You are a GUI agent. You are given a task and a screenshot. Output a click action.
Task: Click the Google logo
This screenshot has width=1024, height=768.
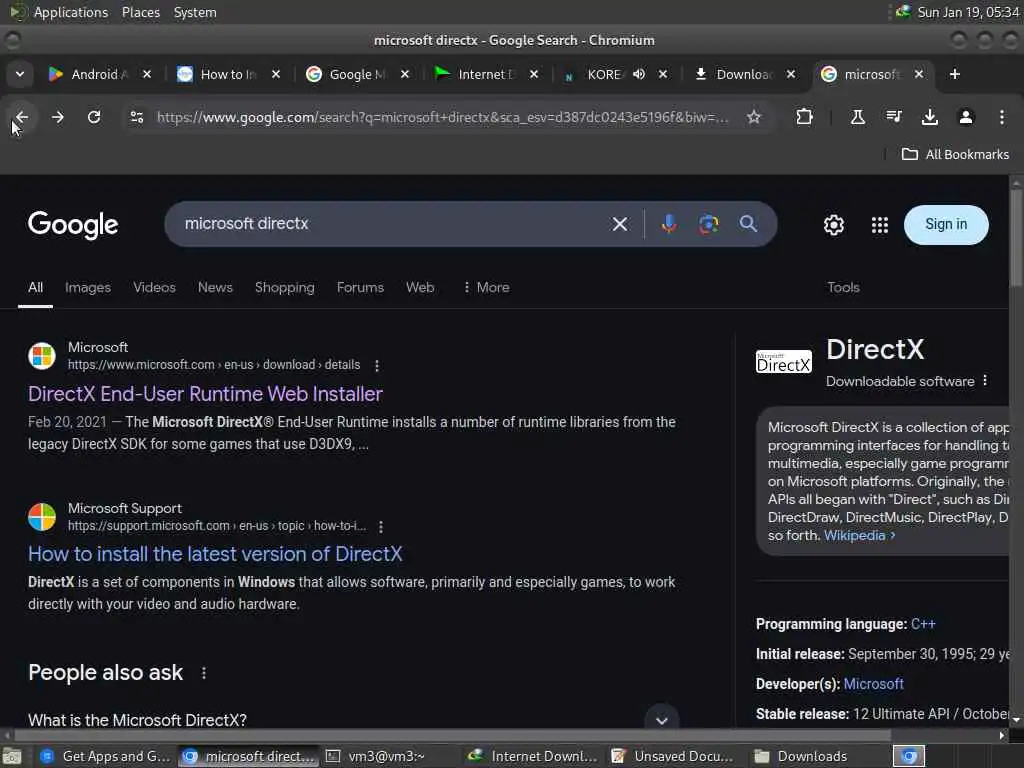73,225
